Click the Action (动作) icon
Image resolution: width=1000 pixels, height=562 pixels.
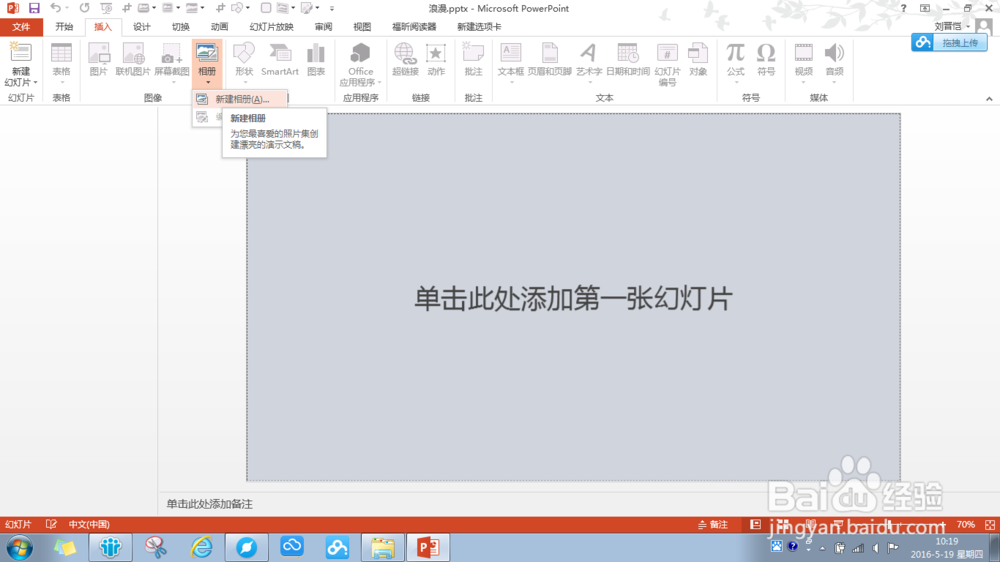[436, 59]
